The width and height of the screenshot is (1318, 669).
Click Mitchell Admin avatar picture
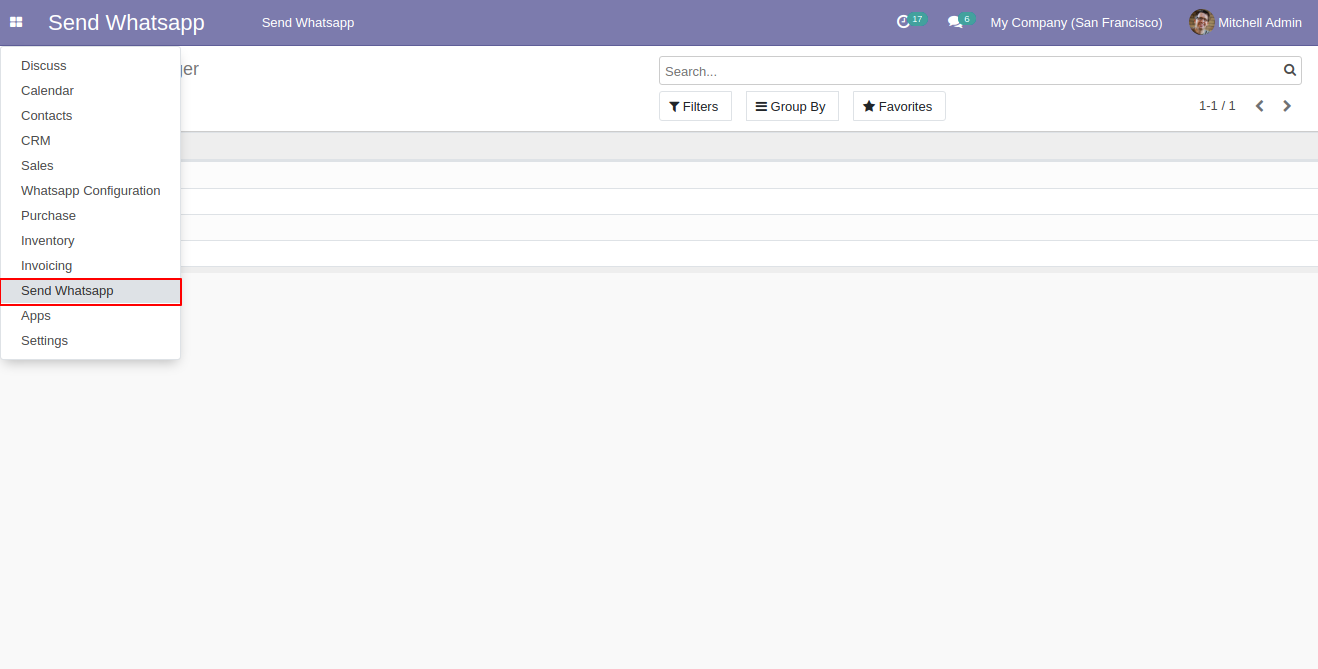1201,22
